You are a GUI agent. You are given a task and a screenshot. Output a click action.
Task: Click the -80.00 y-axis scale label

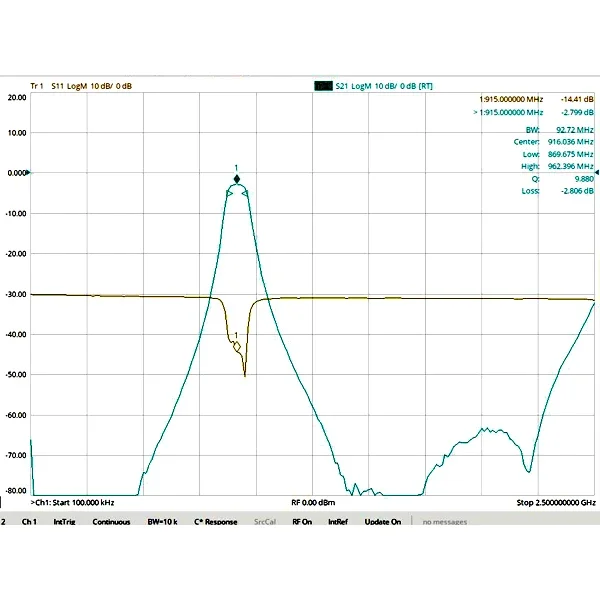point(16,491)
